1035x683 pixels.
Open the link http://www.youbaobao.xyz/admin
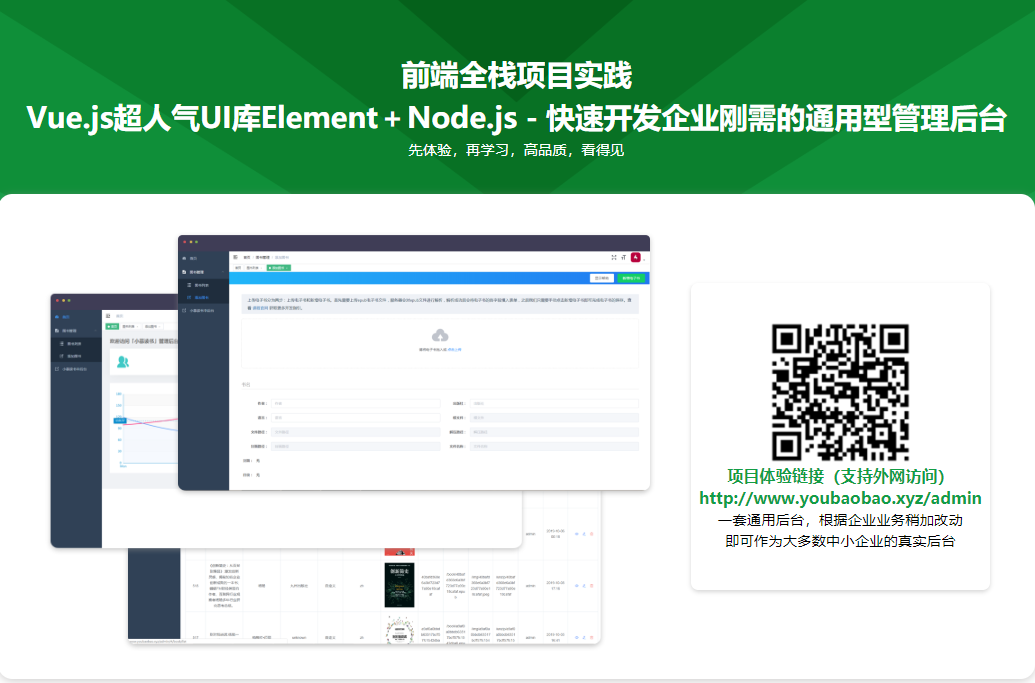point(838,498)
